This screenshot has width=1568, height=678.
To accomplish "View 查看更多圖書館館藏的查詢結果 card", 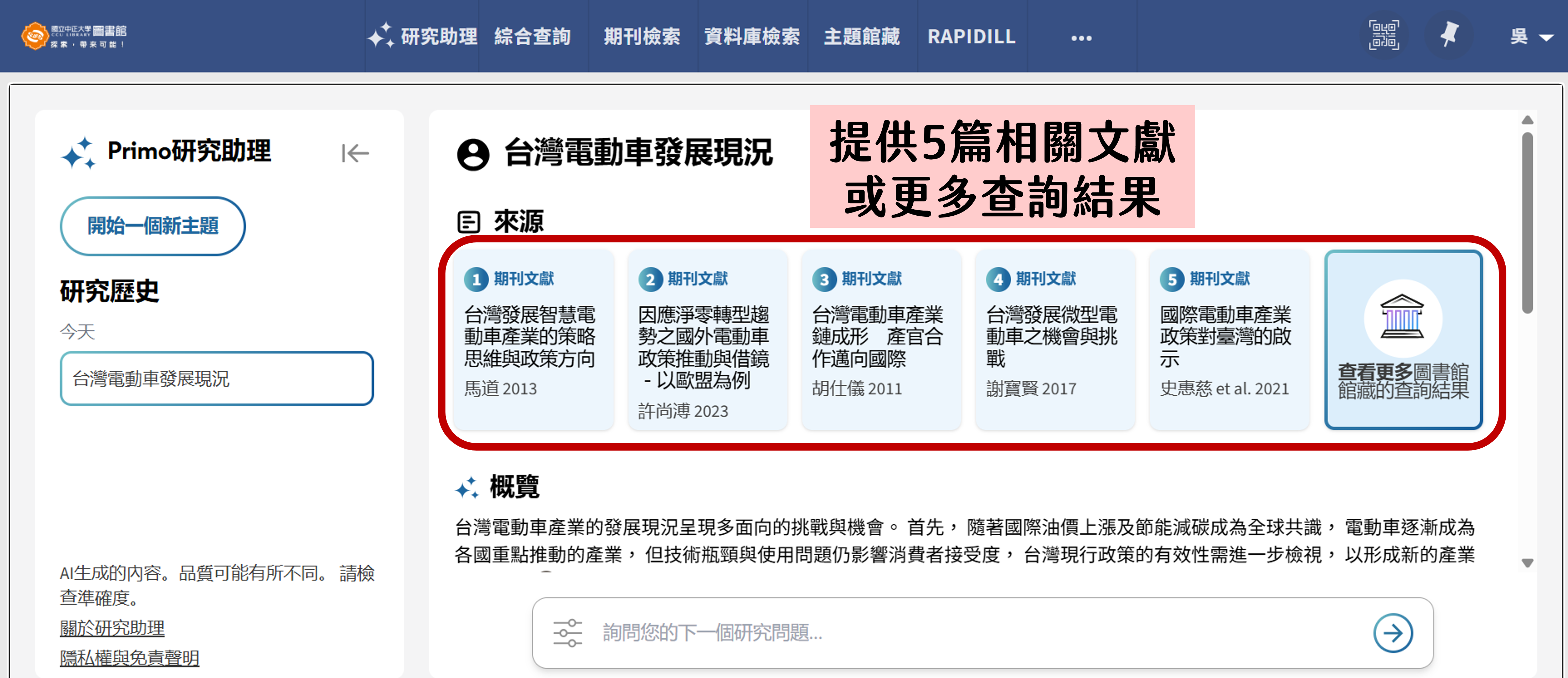I will 1403,340.
